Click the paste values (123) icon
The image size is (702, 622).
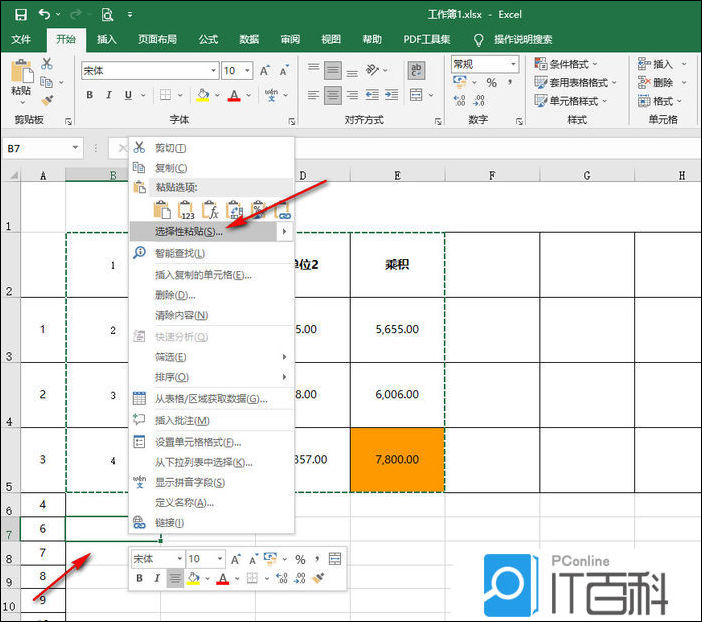tap(186, 209)
